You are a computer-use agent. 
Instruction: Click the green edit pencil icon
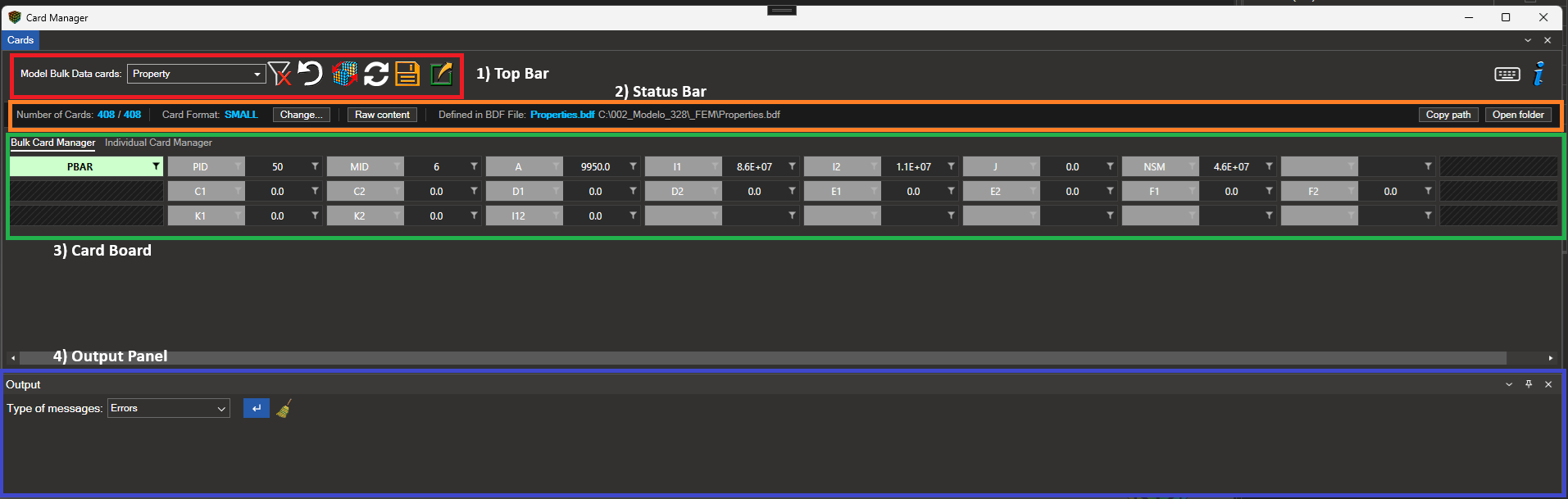(441, 74)
